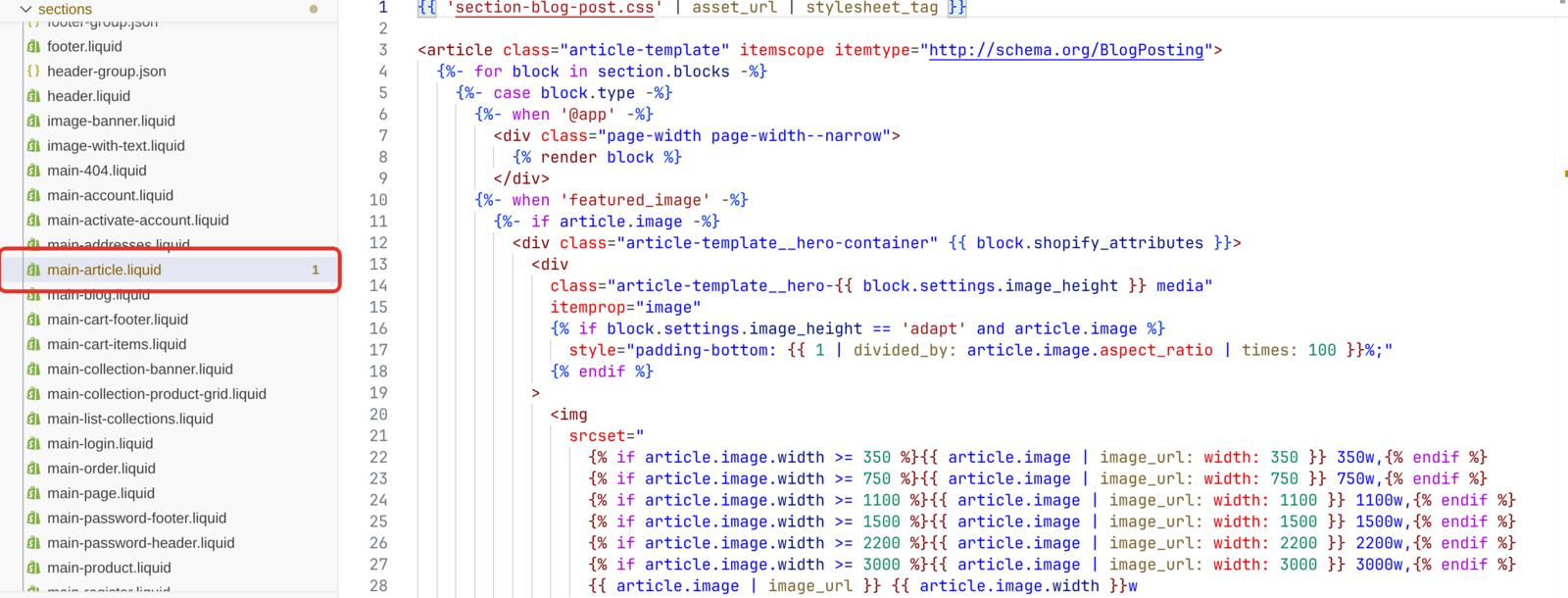Viewport: 1568px width, 598px height.
Task: Click the Shopify icon beside main-cart-footer.liquid
Action: tap(33, 320)
